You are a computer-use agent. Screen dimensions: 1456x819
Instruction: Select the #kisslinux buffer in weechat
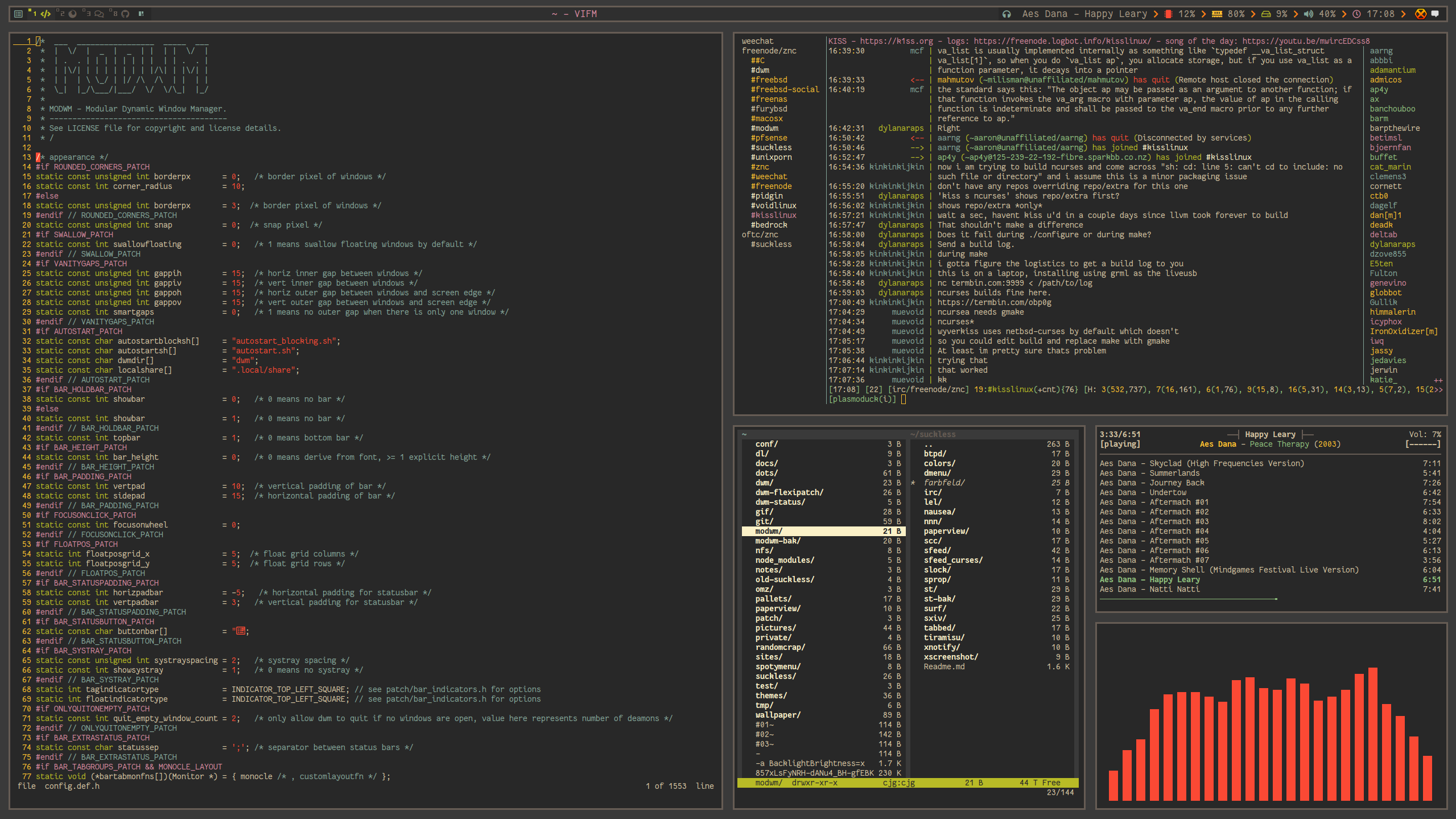point(773,215)
